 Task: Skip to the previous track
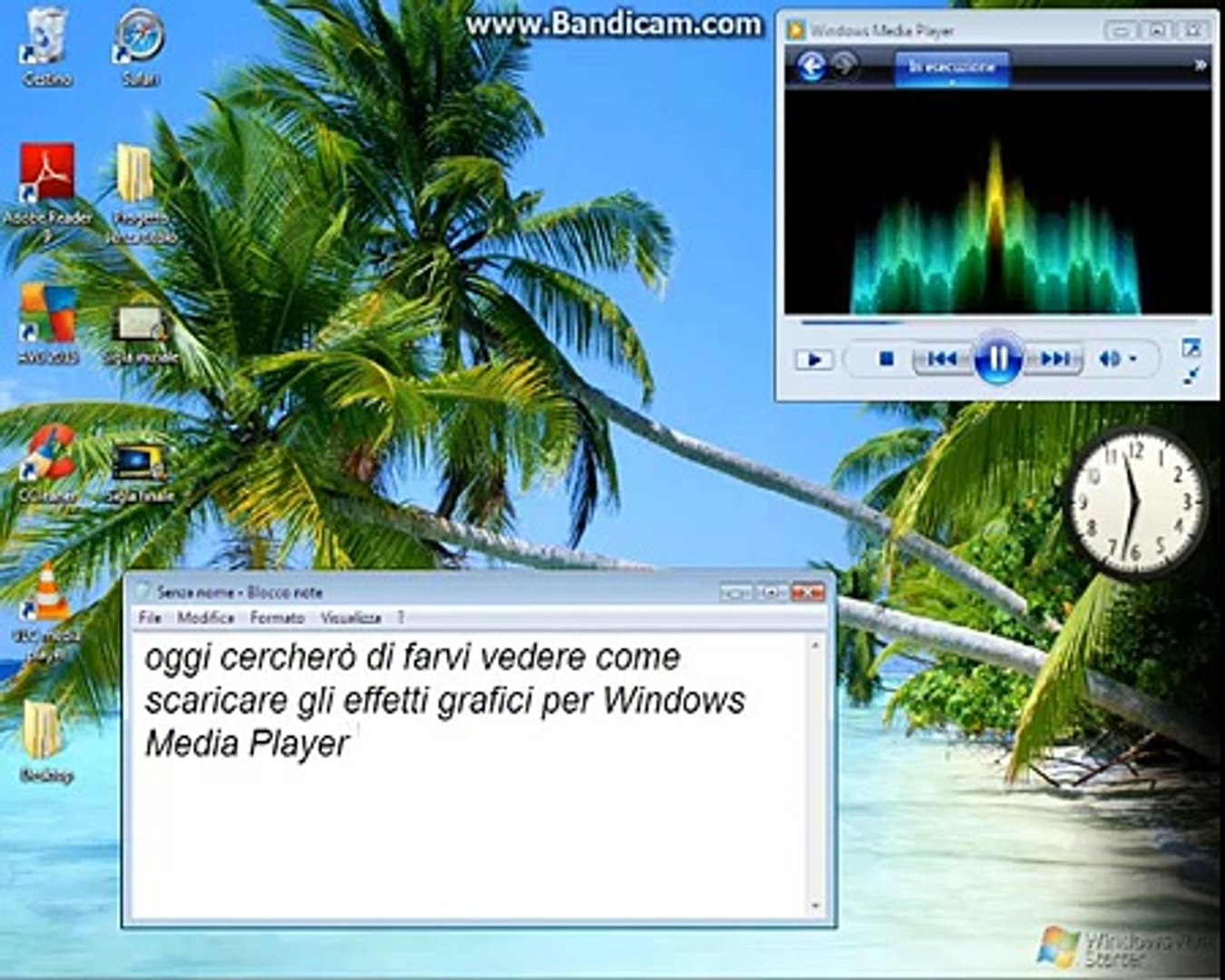(942, 359)
